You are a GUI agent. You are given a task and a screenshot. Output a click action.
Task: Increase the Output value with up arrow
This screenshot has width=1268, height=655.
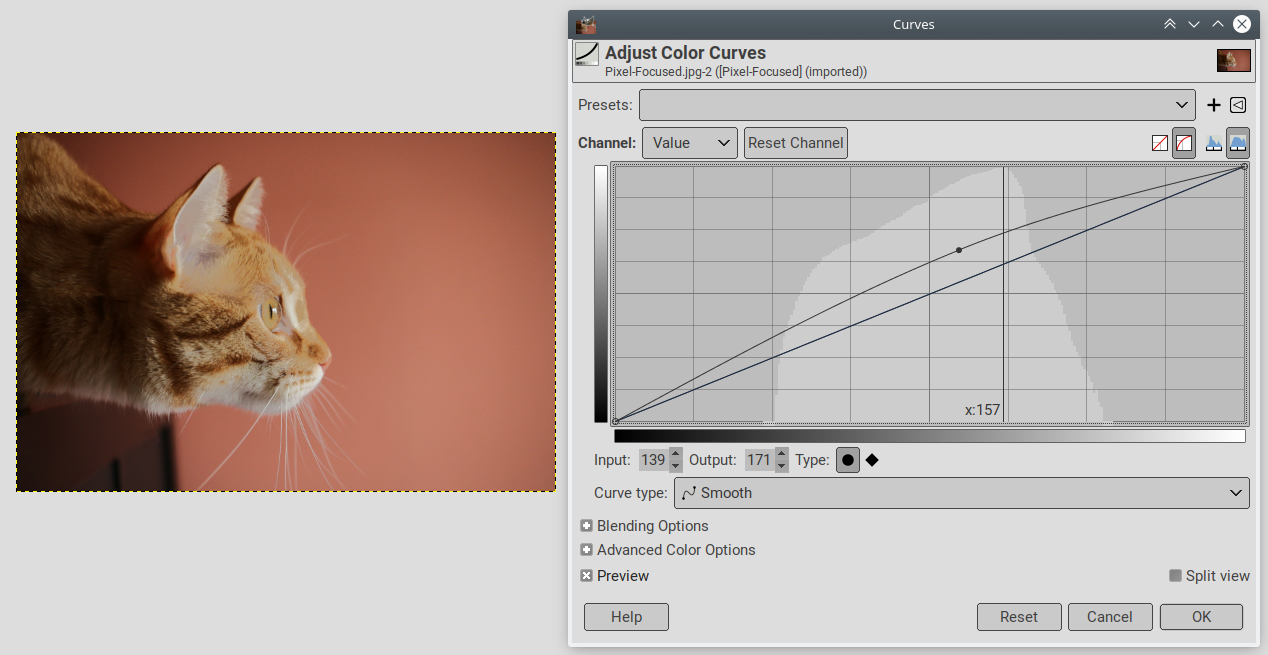[x=782, y=454]
